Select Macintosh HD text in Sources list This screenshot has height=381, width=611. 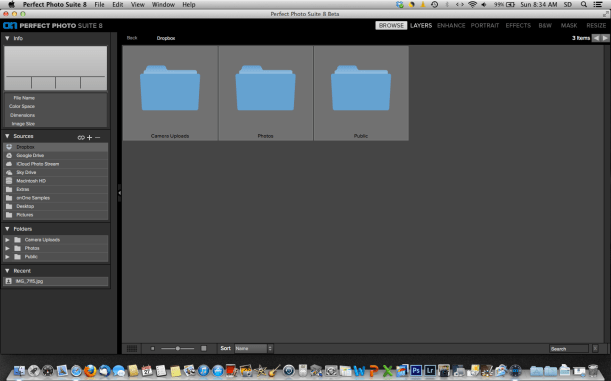[x=31, y=181]
